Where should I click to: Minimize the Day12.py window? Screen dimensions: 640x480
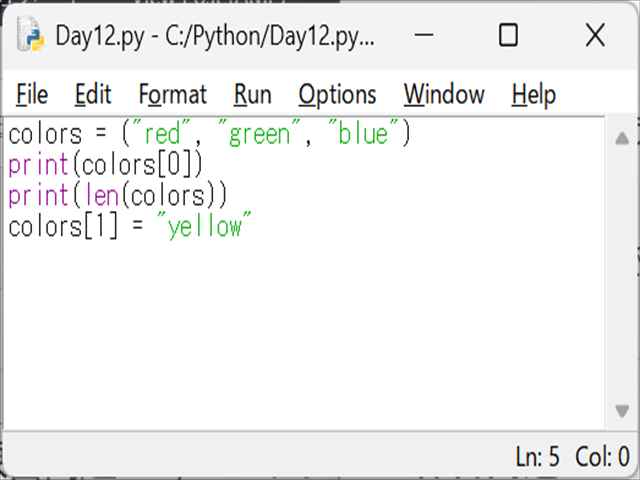(424, 35)
